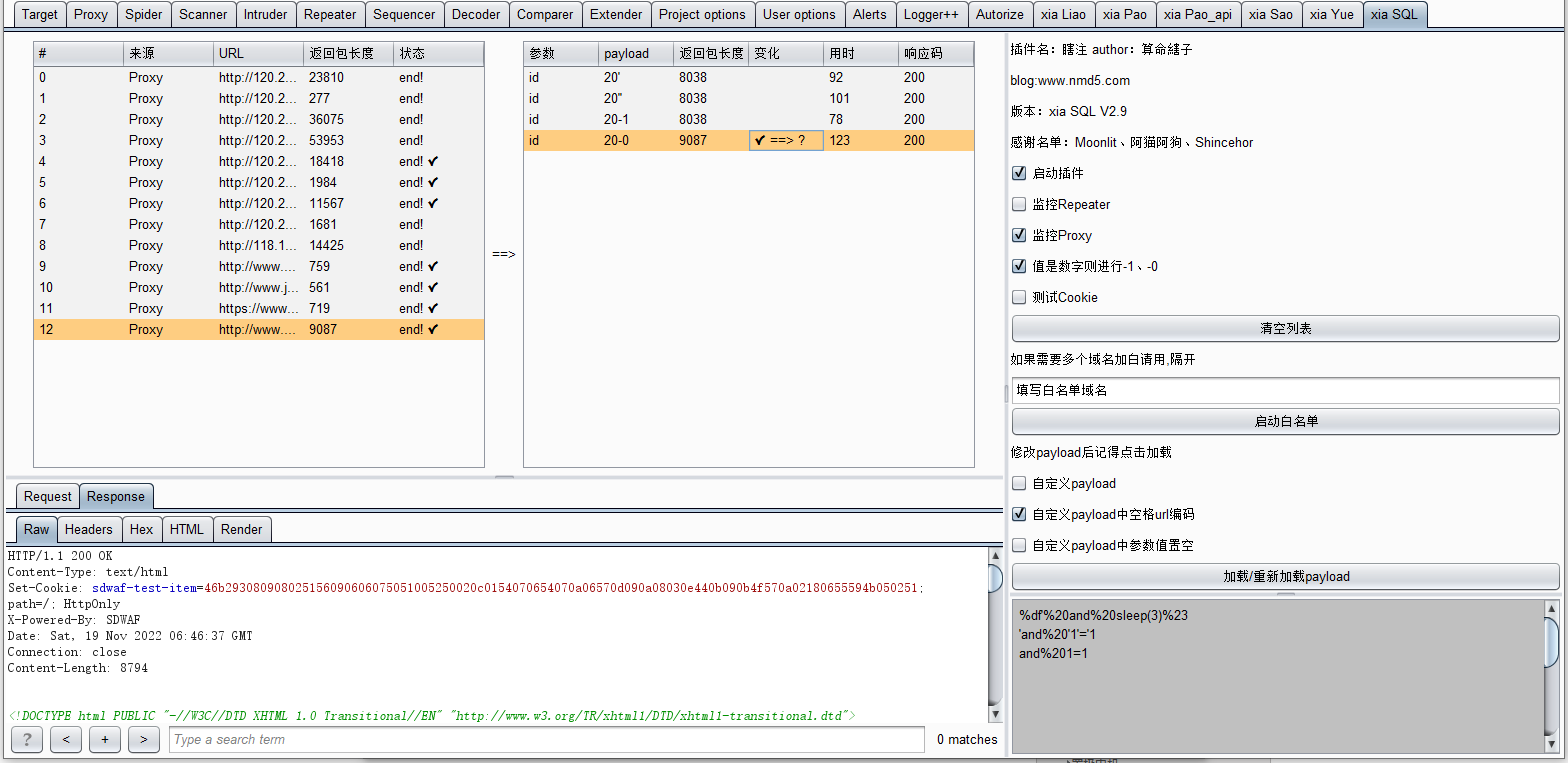Switch to the Request tab
The width and height of the screenshot is (1568, 763).
tap(47, 496)
